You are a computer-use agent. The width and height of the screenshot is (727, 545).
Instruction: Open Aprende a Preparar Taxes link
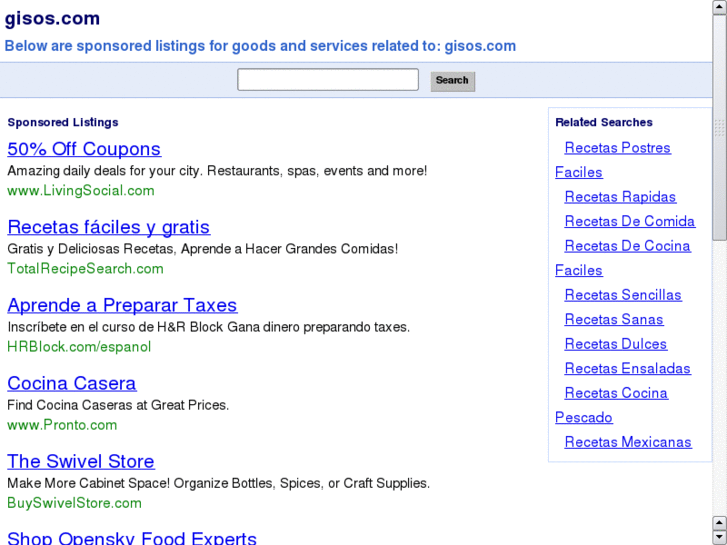(x=122, y=305)
